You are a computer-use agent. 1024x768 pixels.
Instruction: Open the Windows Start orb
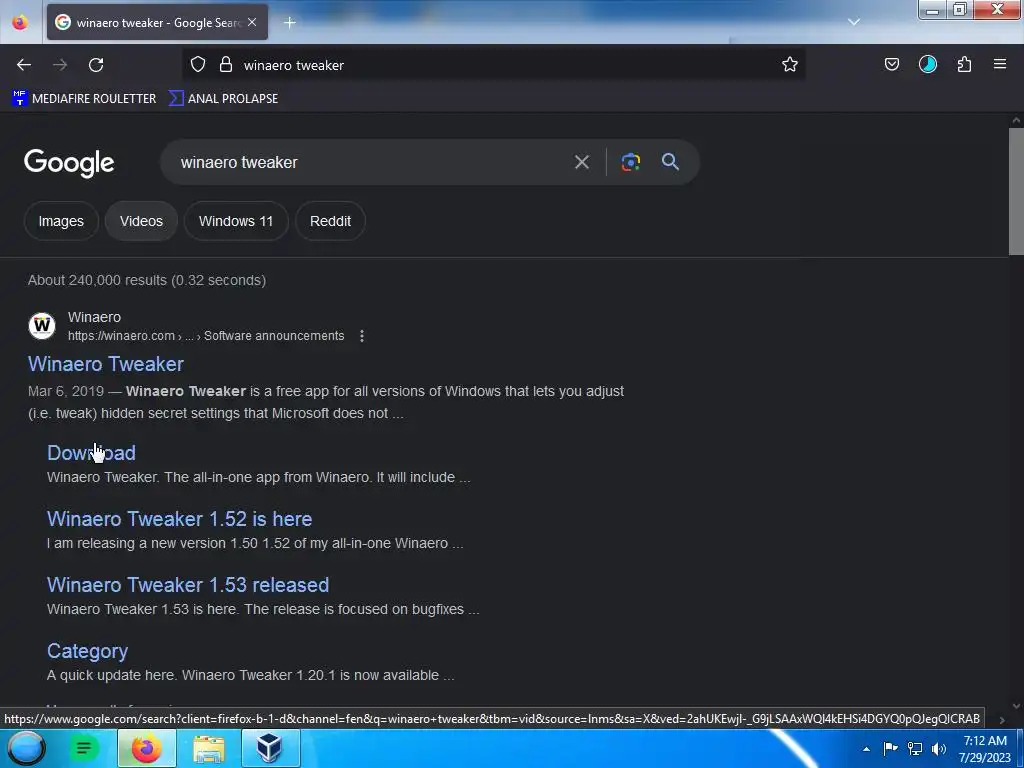coord(26,748)
